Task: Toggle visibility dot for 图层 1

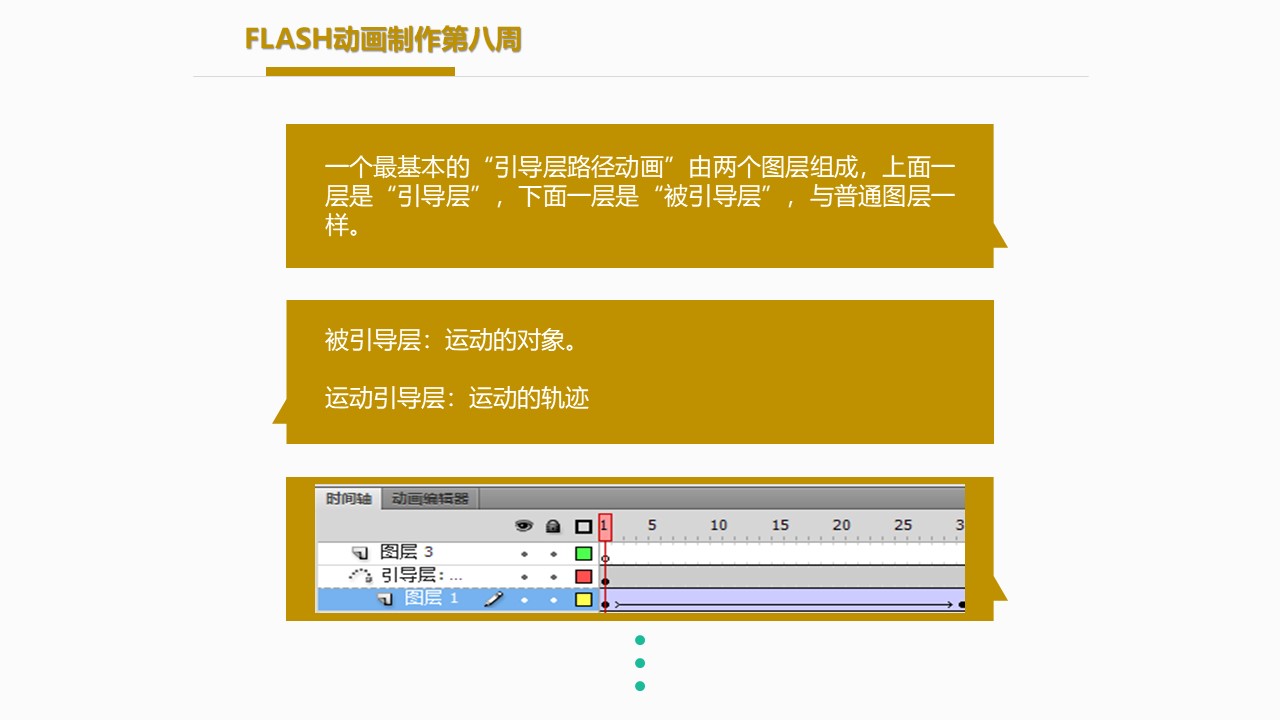Action: (x=524, y=600)
